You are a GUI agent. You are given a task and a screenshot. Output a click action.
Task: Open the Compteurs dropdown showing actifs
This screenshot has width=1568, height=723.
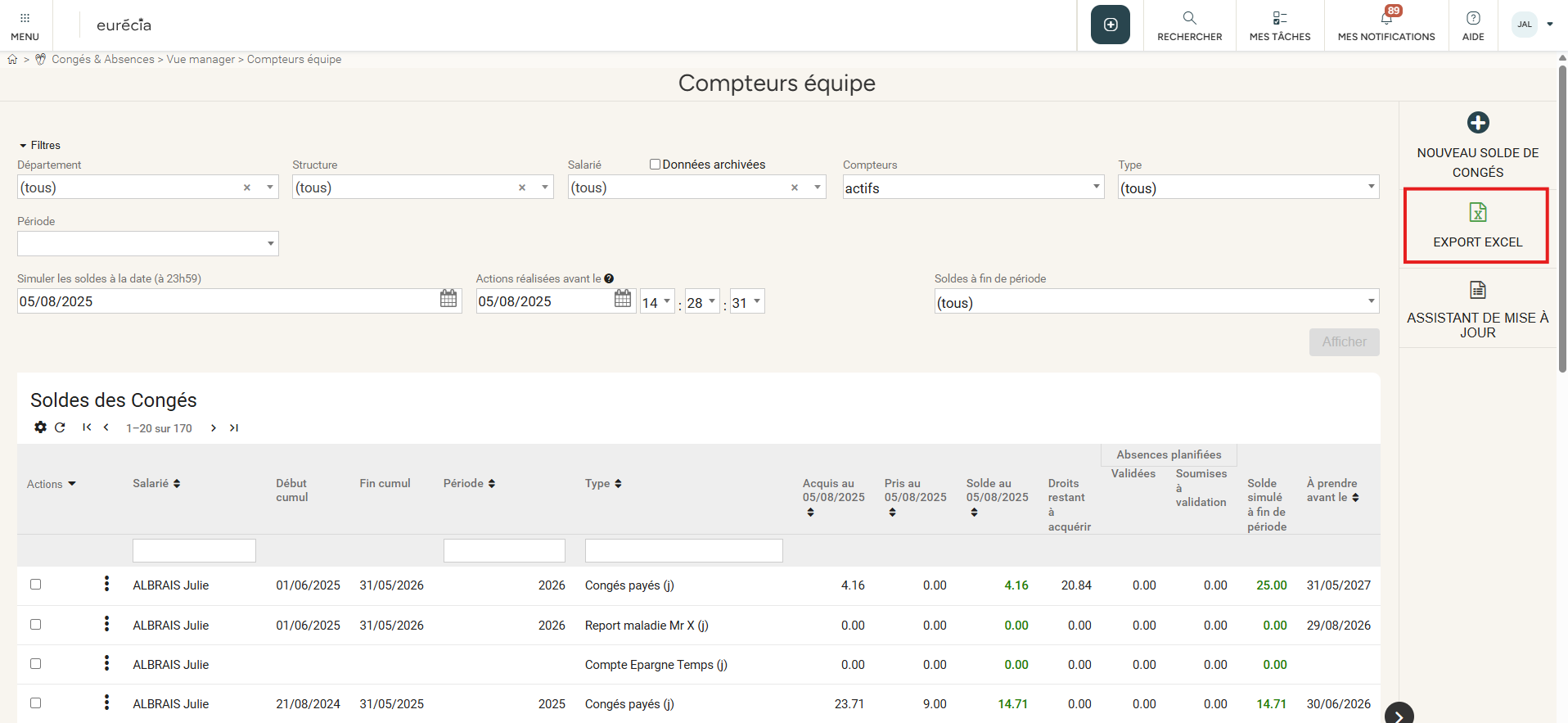pyautogui.click(x=973, y=188)
